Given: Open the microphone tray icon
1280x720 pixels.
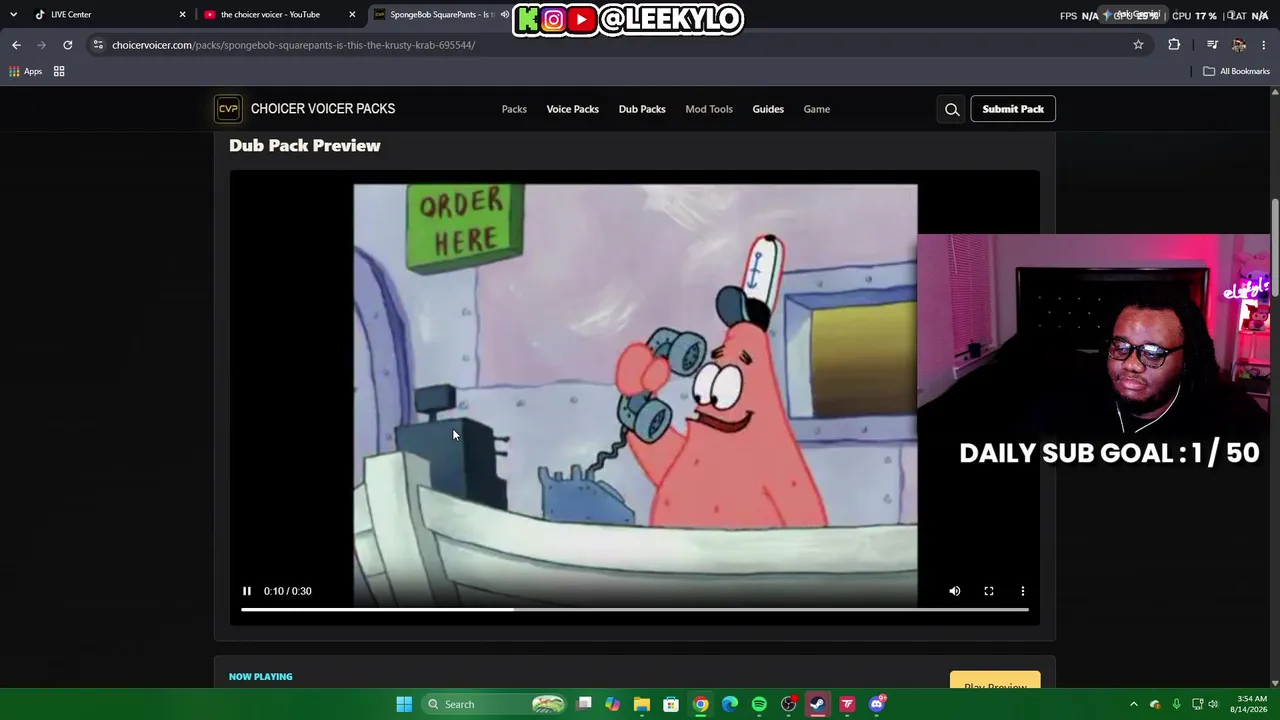Looking at the screenshot, I should 1176,704.
